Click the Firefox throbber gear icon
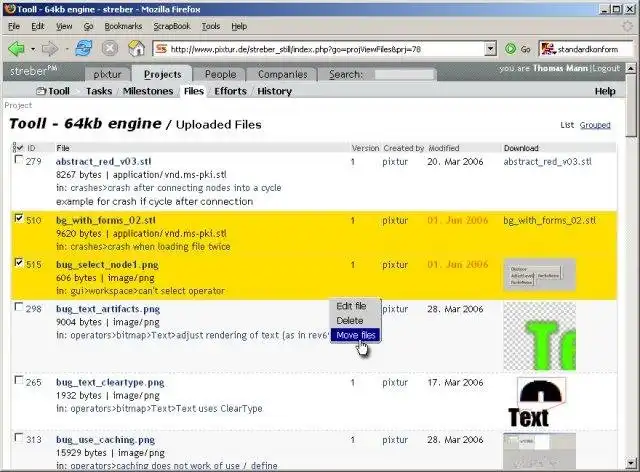 click(x=627, y=26)
